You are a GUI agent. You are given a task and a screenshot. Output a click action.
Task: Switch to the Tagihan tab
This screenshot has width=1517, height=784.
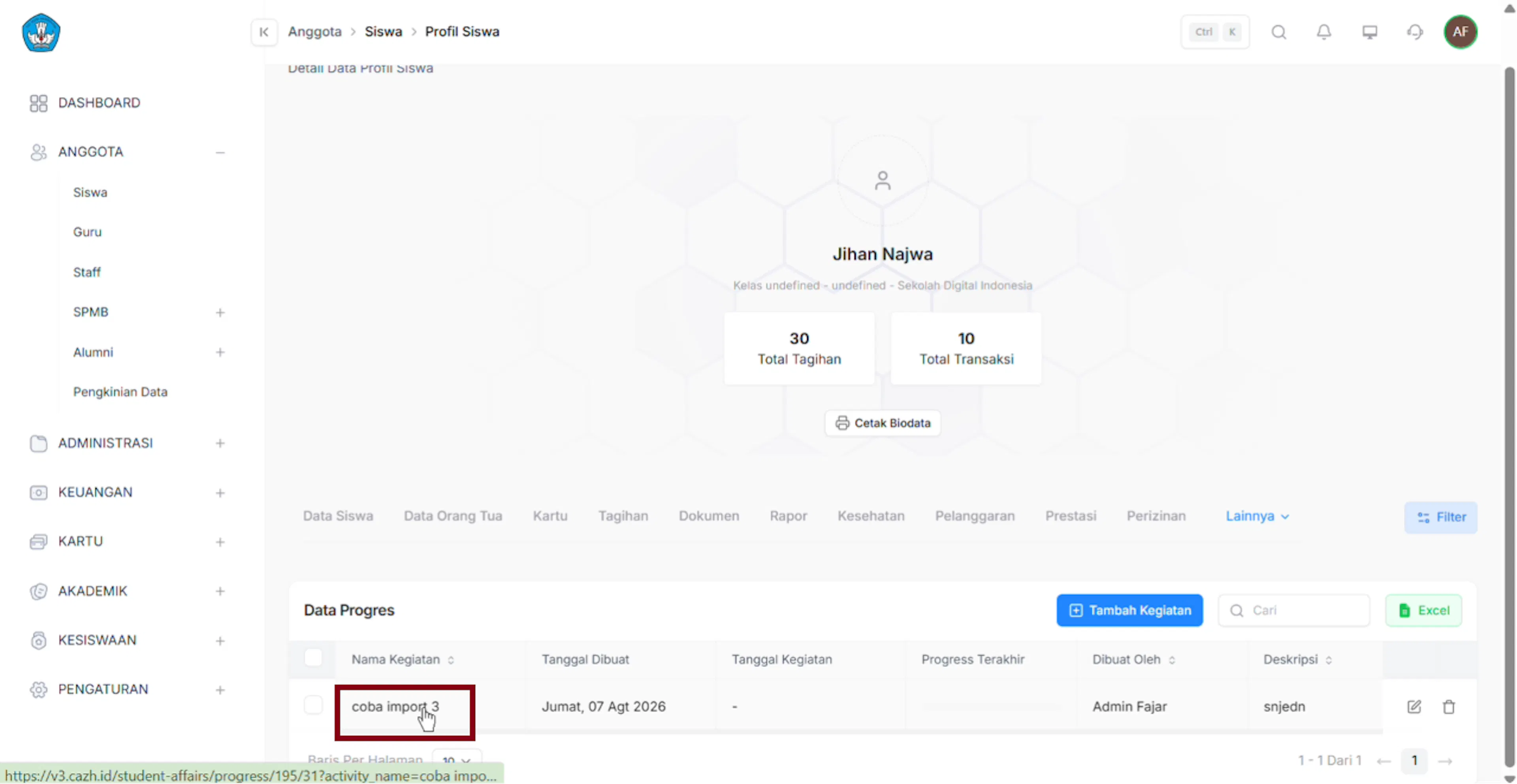tap(623, 516)
